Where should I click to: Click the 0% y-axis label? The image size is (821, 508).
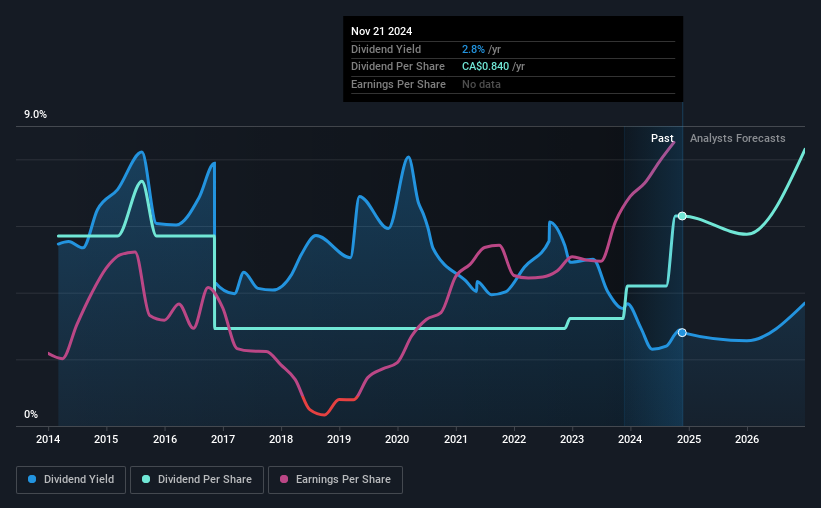(31, 414)
